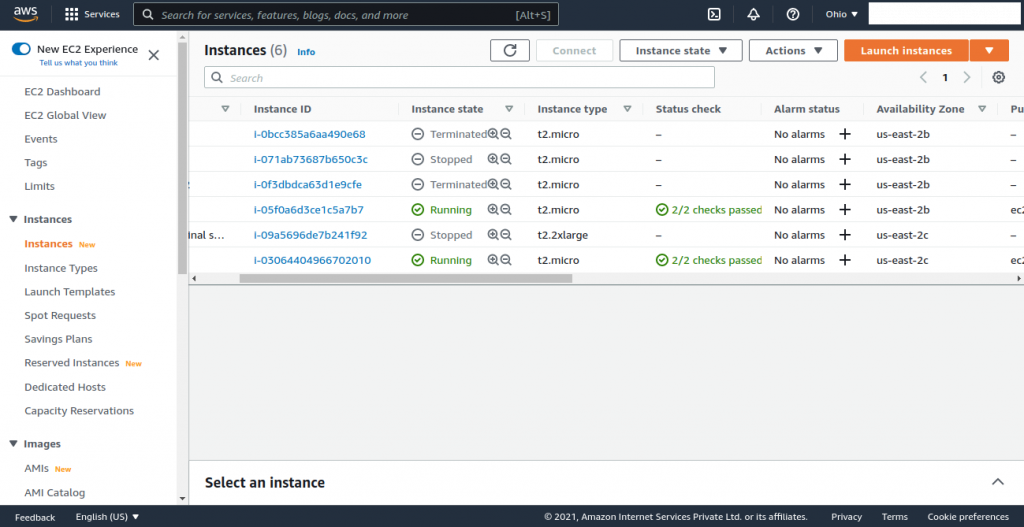
Task: Open the Info link beside Instances
Action: click(306, 52)
